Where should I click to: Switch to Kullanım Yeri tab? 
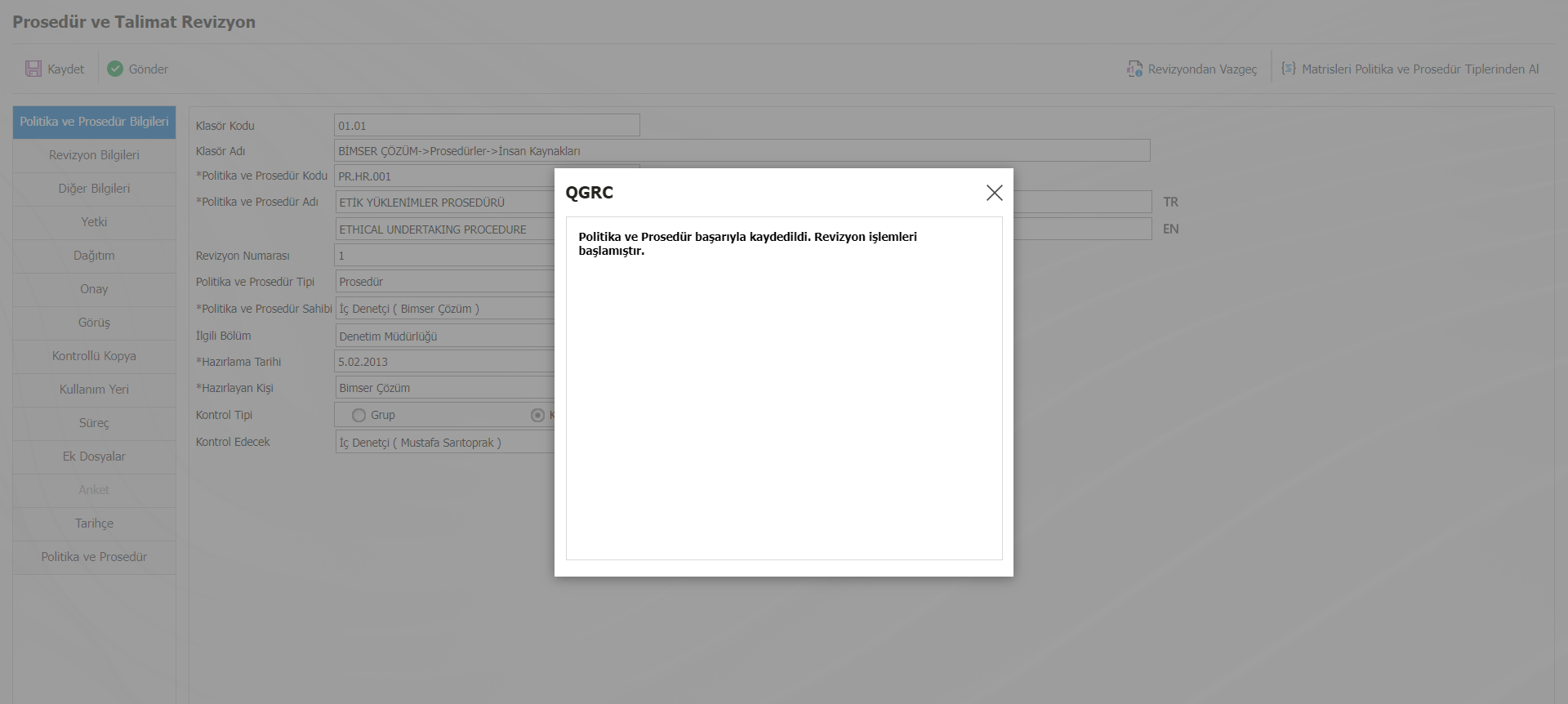[94, 390]
